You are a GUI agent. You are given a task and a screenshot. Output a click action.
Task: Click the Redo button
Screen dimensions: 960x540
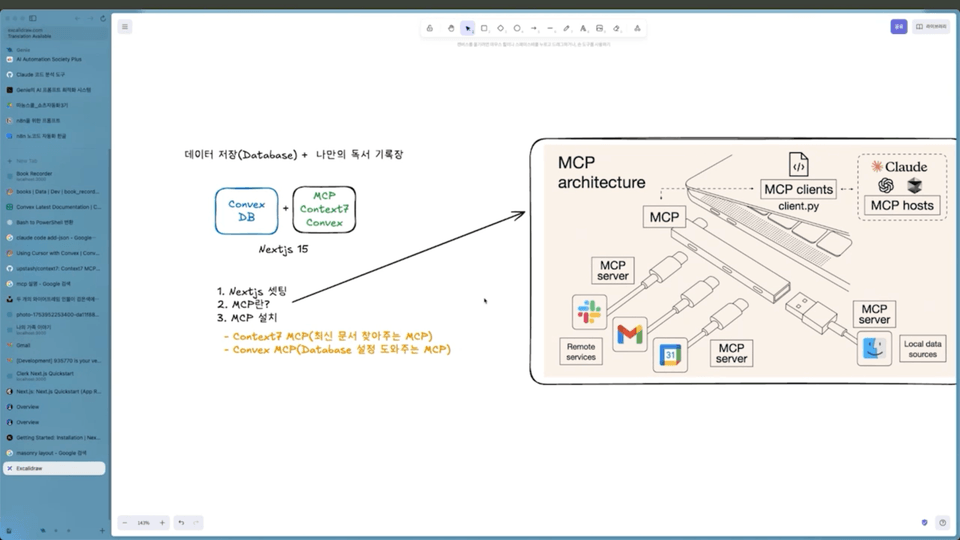point(196,523)
